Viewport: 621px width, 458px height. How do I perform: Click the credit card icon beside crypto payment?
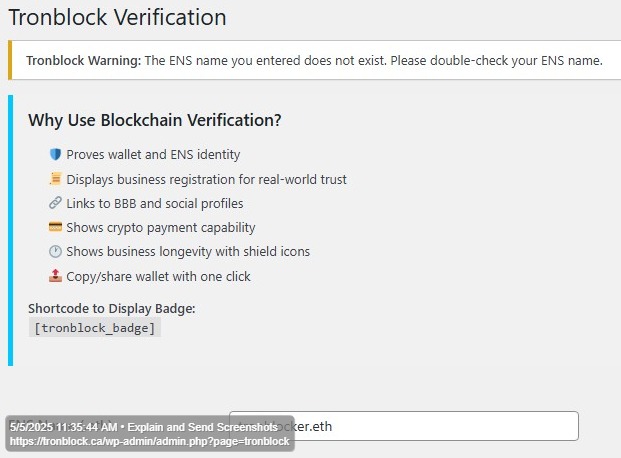56,227
